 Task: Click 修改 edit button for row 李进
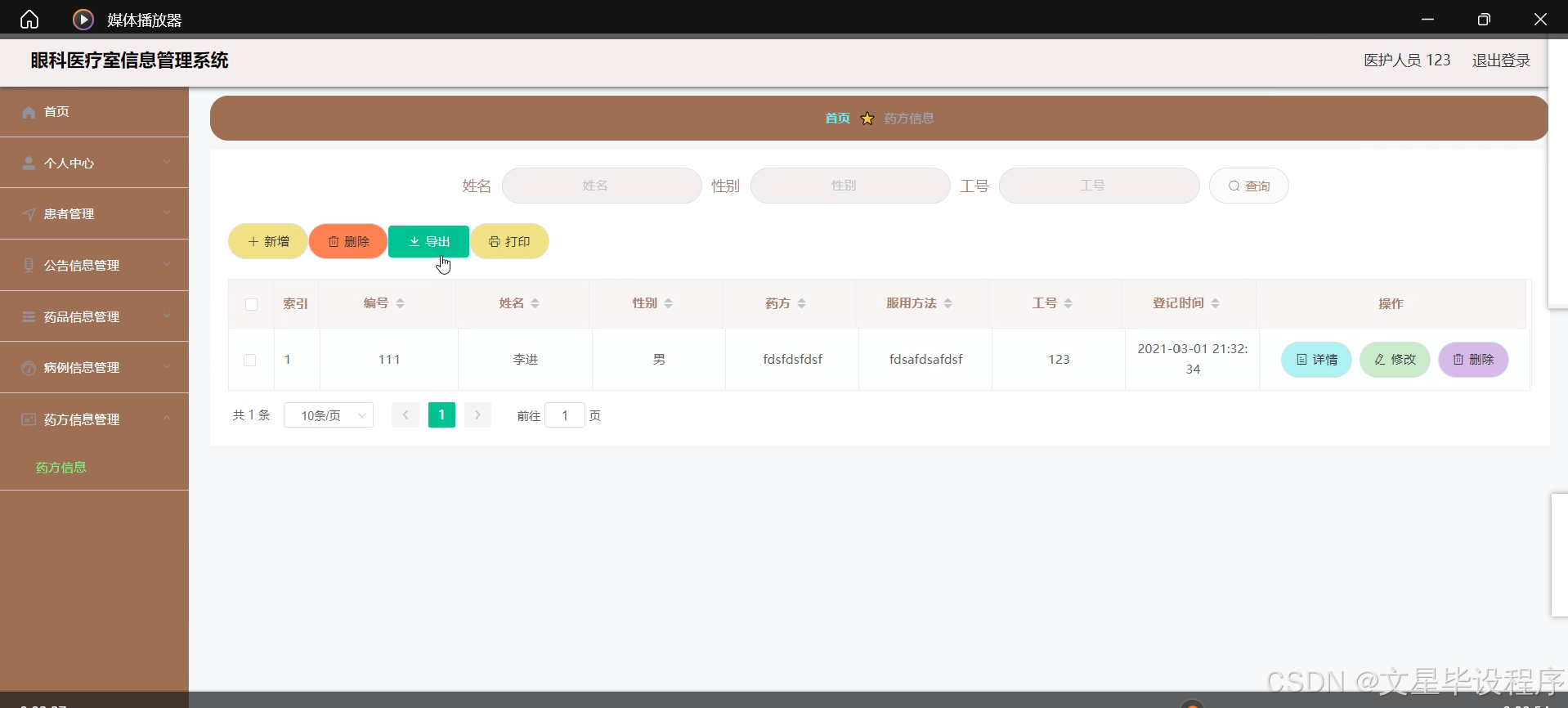pyautogui.click(x=1395, y=360)
